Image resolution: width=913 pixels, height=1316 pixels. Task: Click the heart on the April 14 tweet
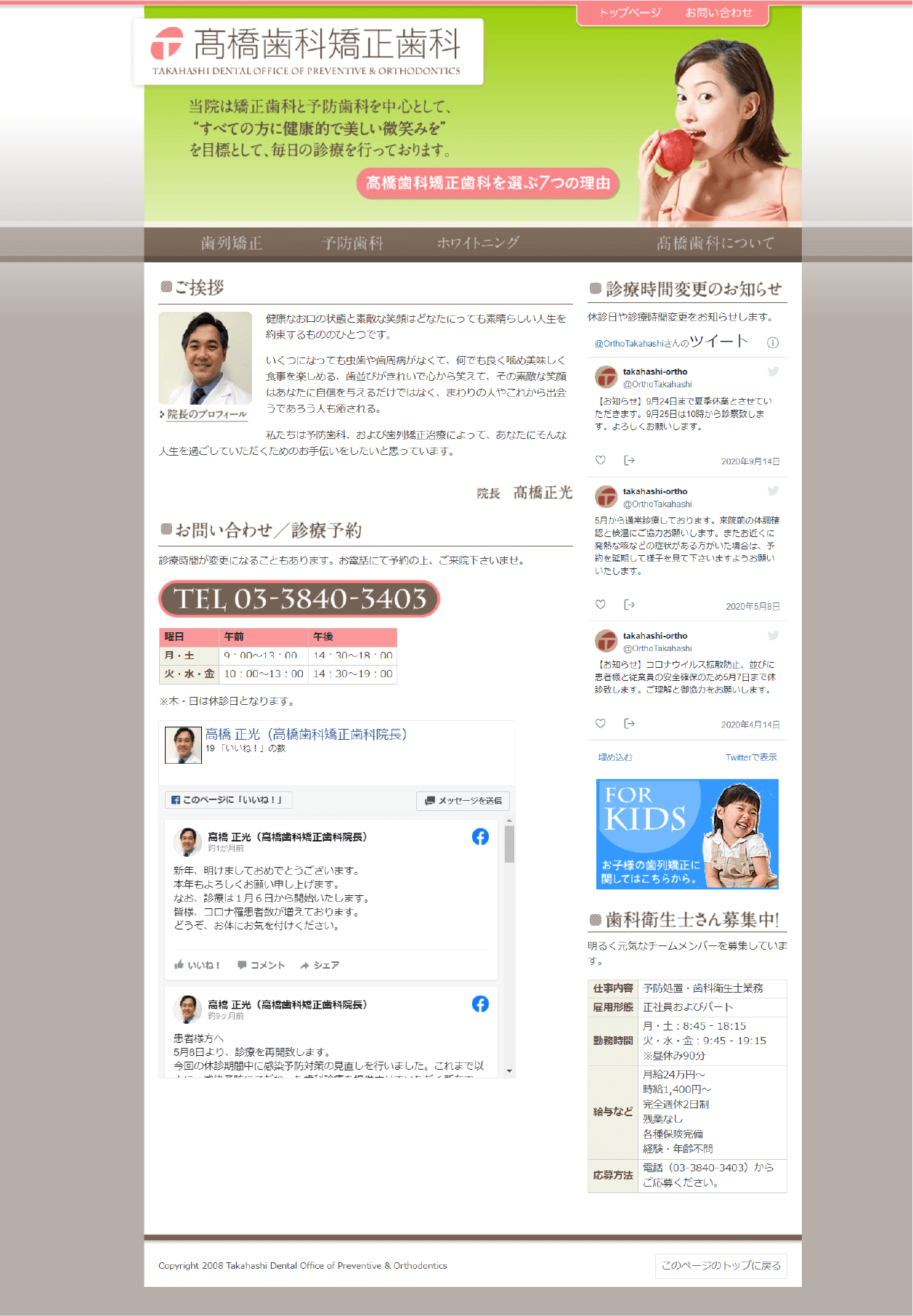(600, 723)
